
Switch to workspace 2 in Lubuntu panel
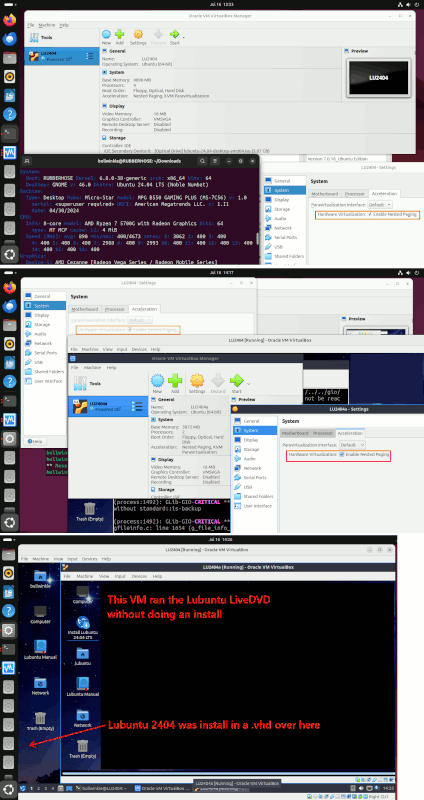39,788
